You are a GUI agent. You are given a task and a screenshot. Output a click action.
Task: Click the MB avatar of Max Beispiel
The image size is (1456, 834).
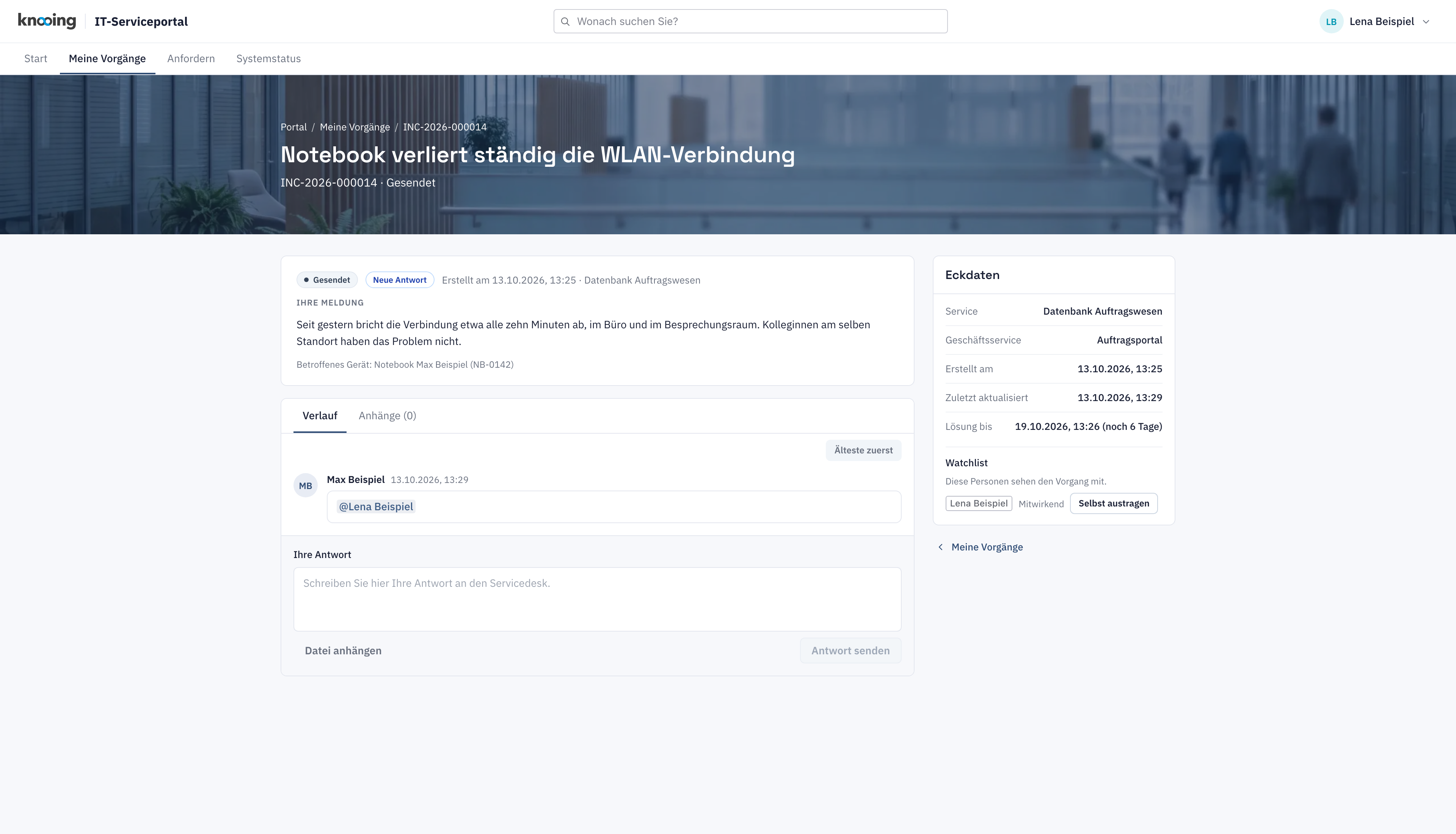tap(305, 485)
